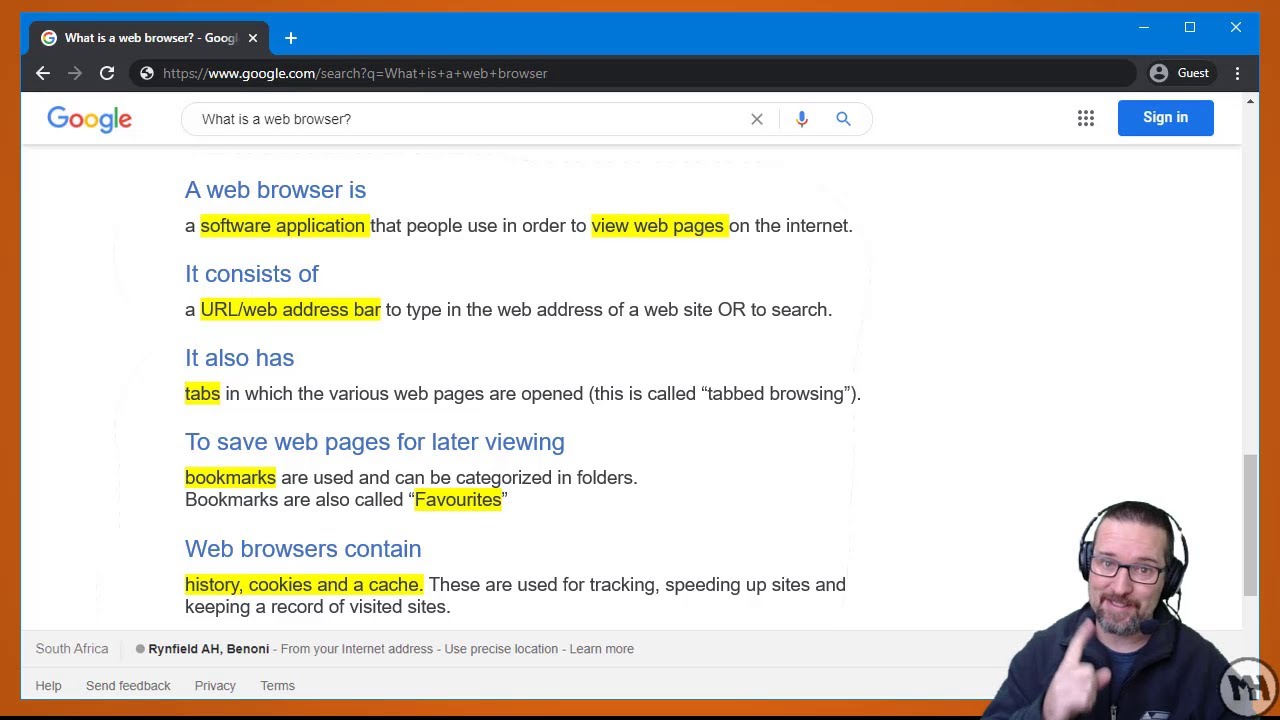Viewport: 1280px width, 720px height.
Task: Open site info globe icon in address bar
Action: pos(147,73)
